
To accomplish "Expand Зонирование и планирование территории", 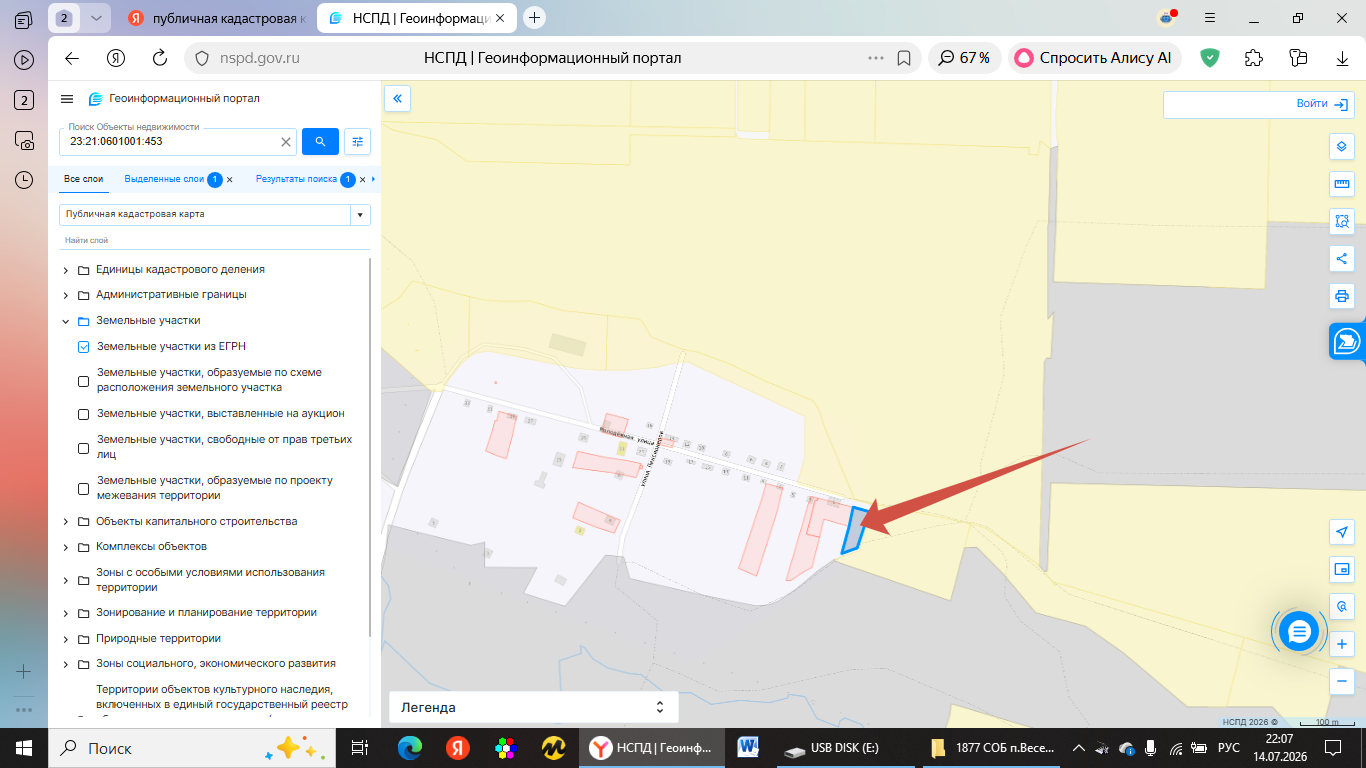I will click(66, 613).
